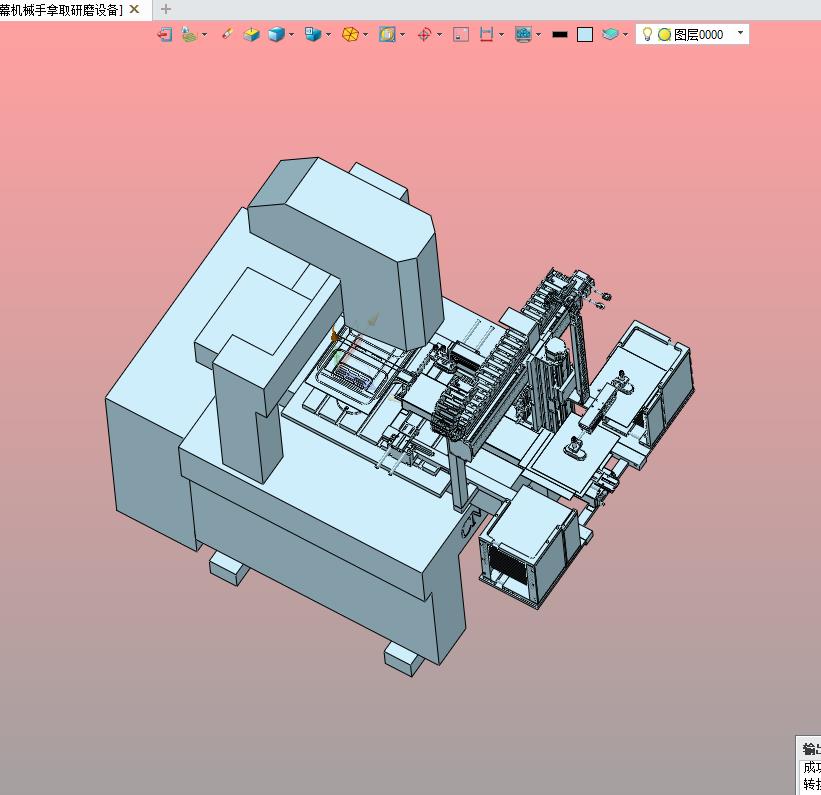Click the small square window zoom icon

pyautogui.click(x=461, y=35)
